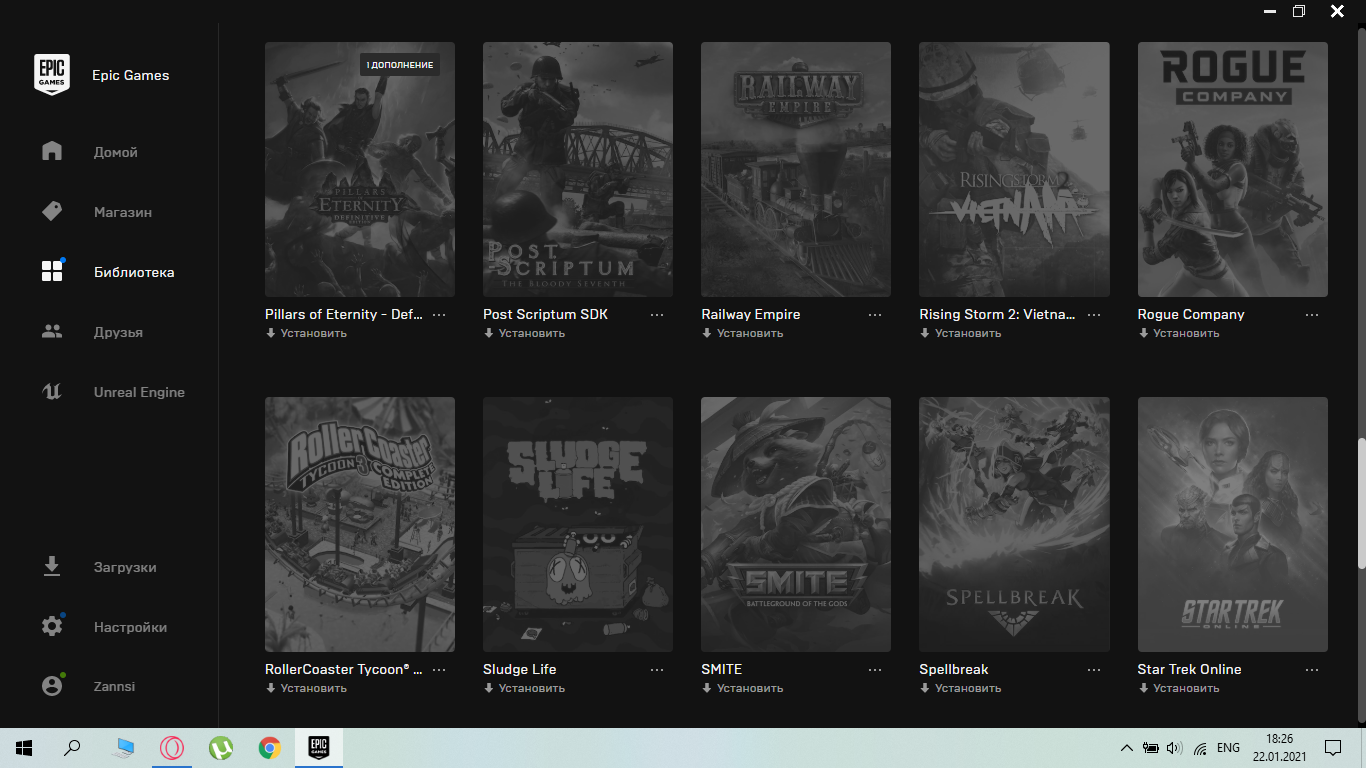This screenshot has width=1366, height=768.
Task: Click the library vertical scrollbar thumb
Action: coord(1360,503)
